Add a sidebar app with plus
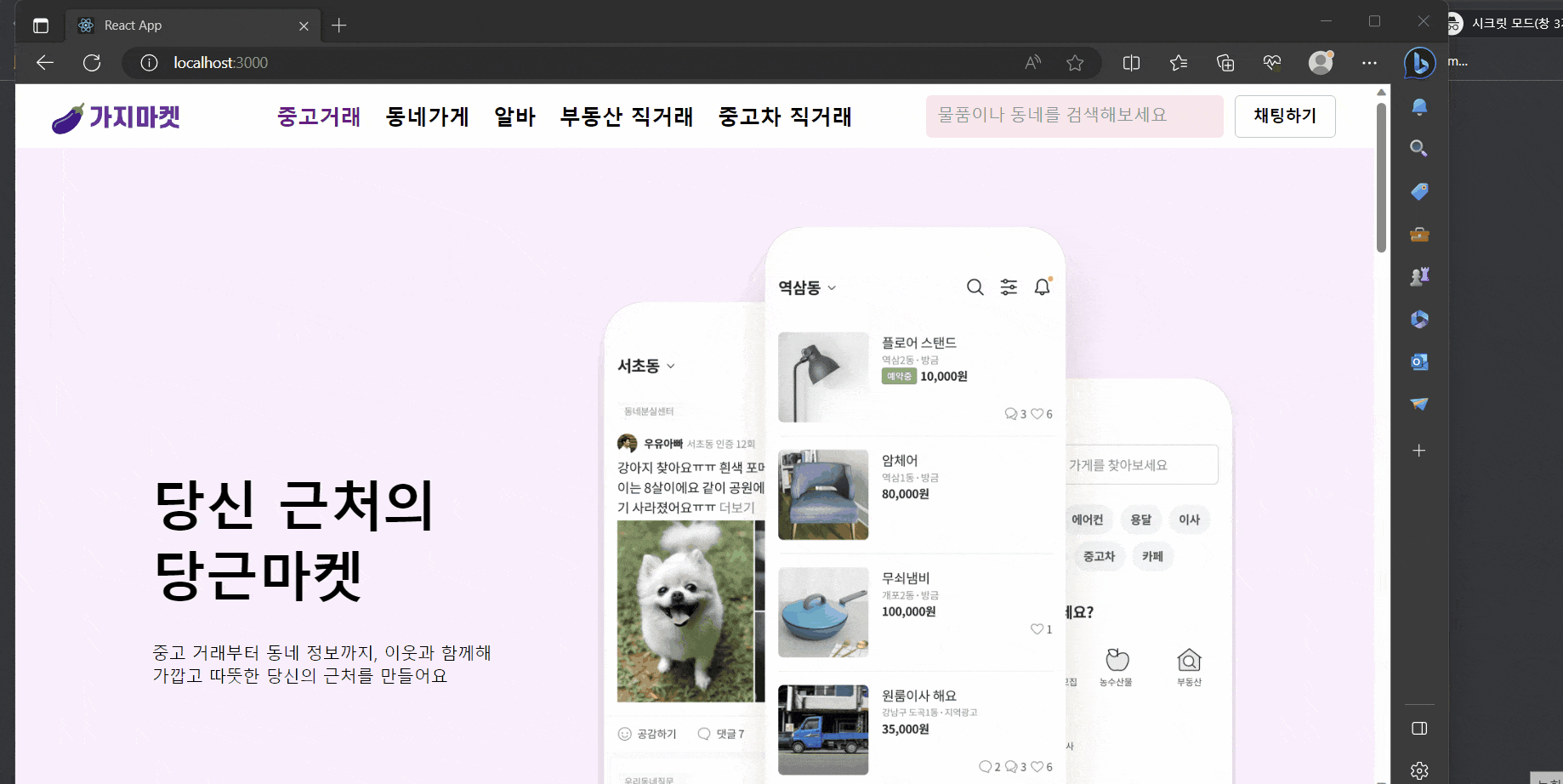The width and height of the screenshot is (1563, 784). [x=1419, y=451]
